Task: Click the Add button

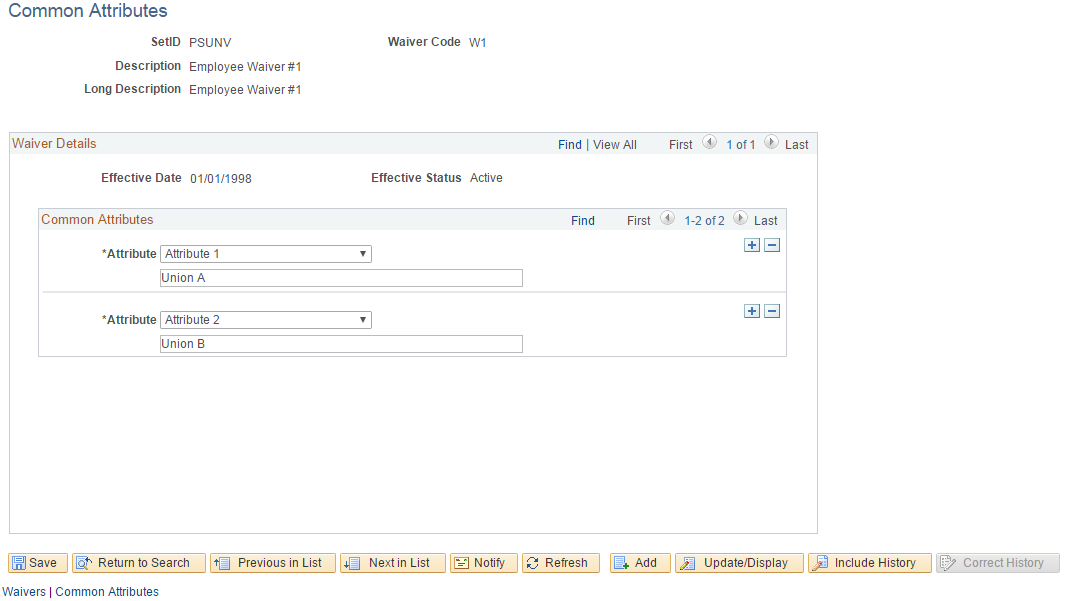Action: [x=640, y=563]
